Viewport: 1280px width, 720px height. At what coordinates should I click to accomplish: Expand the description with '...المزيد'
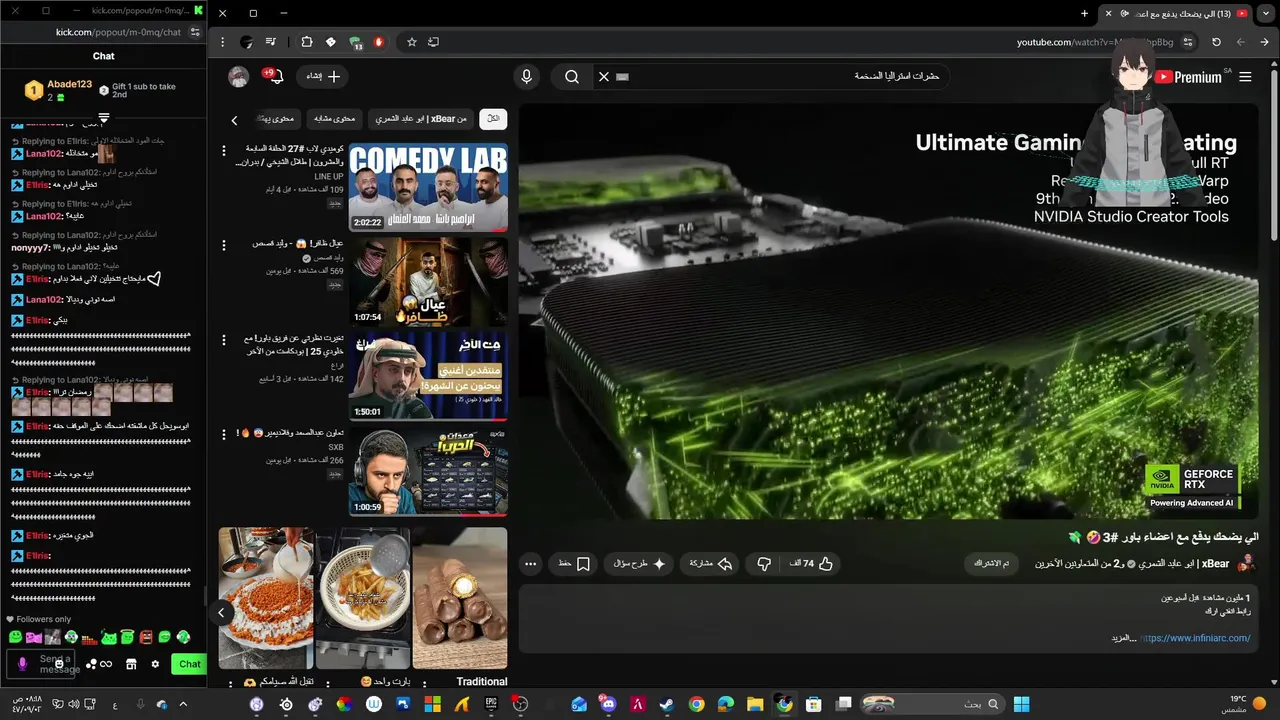click(x=1124, y=638)
